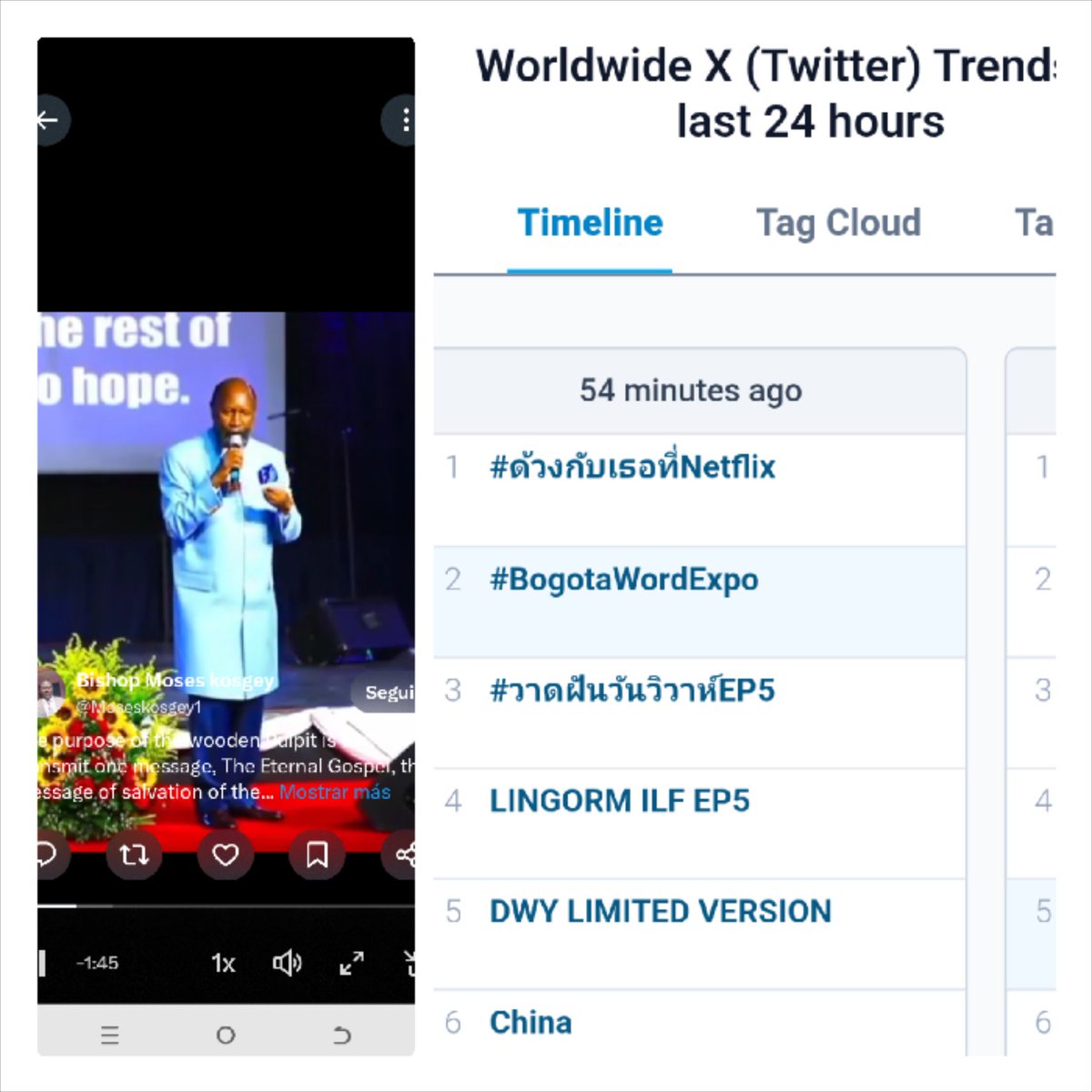Open the LINGORM ILF EP5 trend
This screenshot has height=1092, width=1092.
tap(620, 801)
